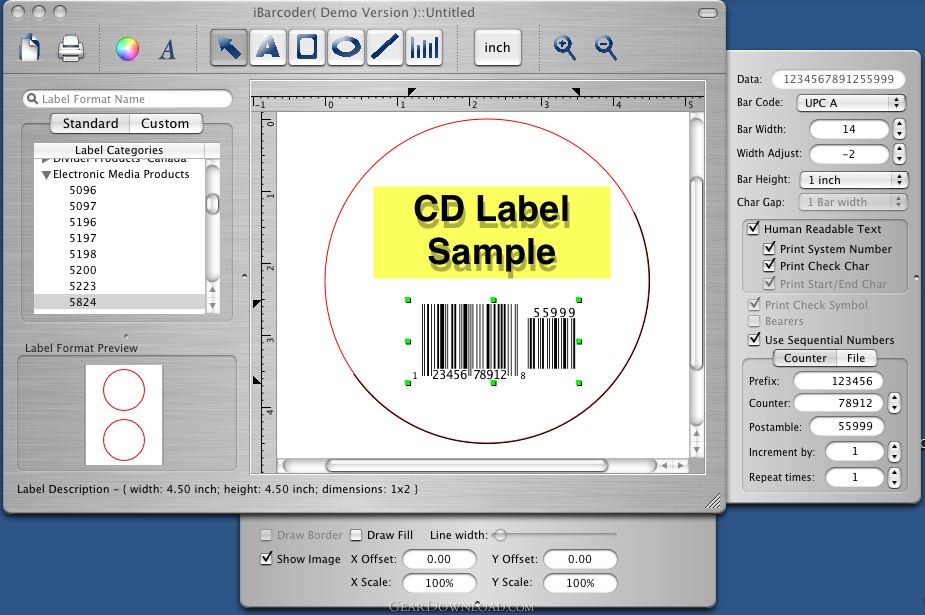Select label format 5200
Image resolution: width=925 pixels, height=615 pixels.
(83, 269)
